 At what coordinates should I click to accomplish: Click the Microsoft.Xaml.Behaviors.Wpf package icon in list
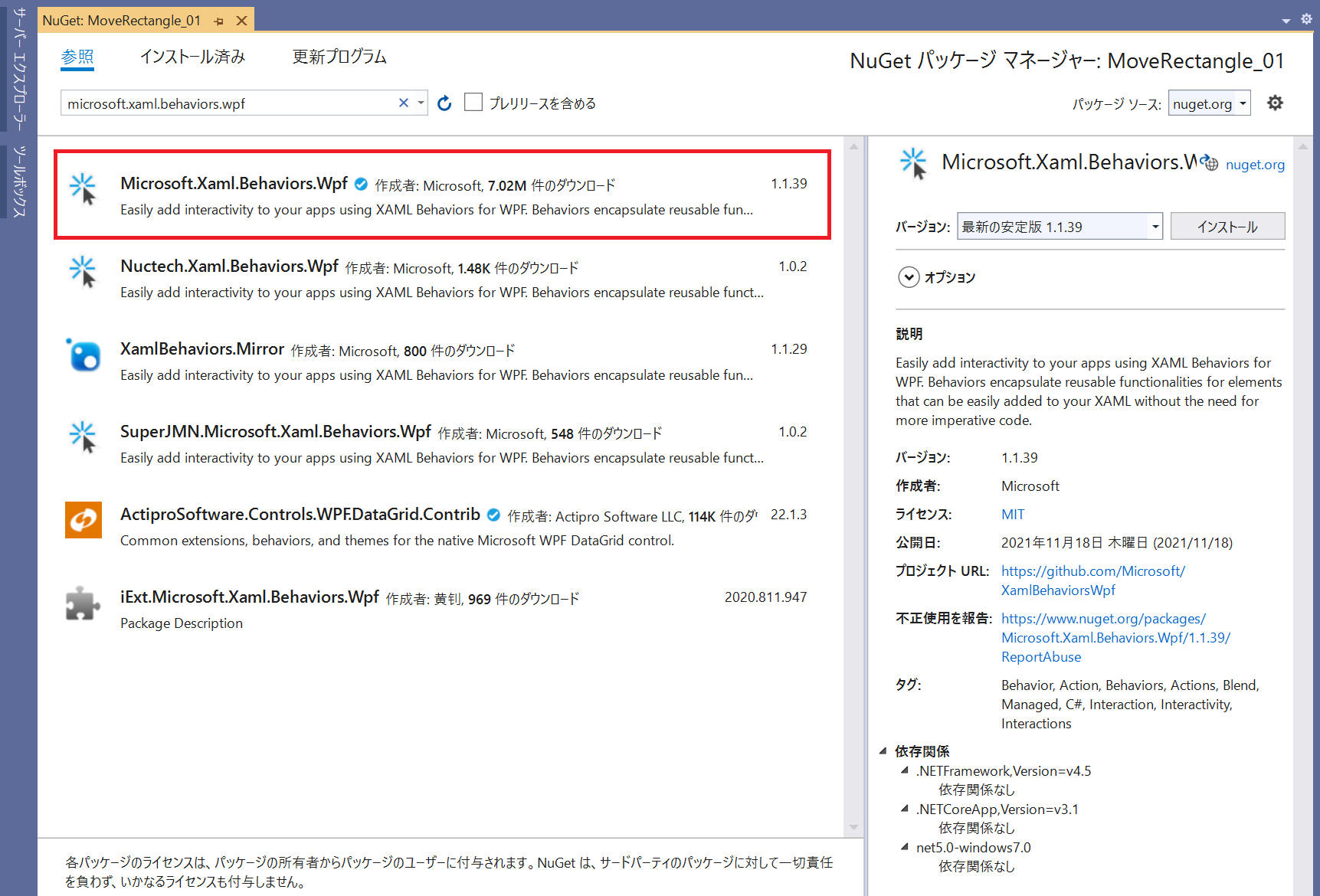[x=83, y=189]
